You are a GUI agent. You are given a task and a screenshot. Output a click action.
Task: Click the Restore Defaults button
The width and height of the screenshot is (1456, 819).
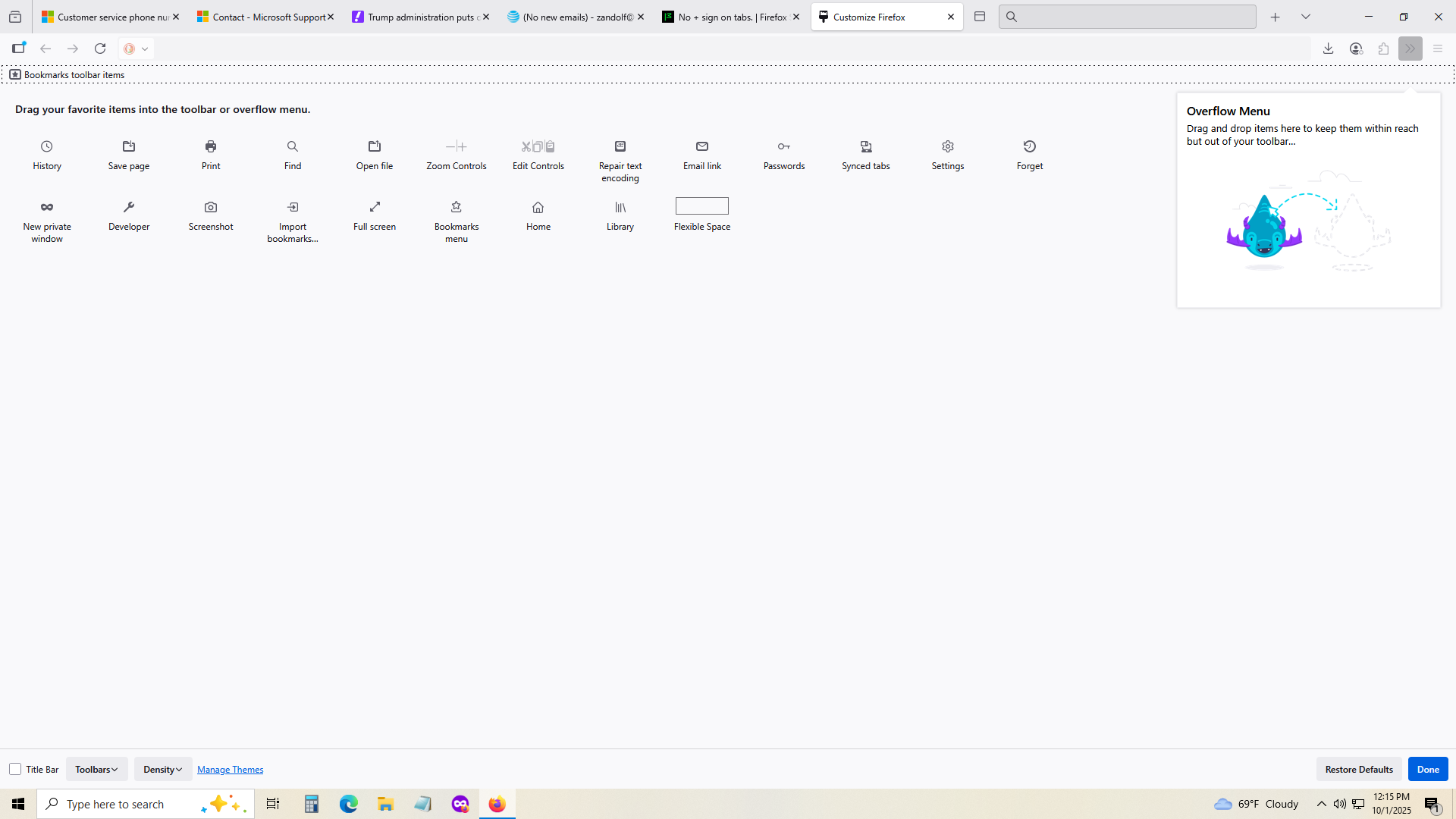(1359, 769)
